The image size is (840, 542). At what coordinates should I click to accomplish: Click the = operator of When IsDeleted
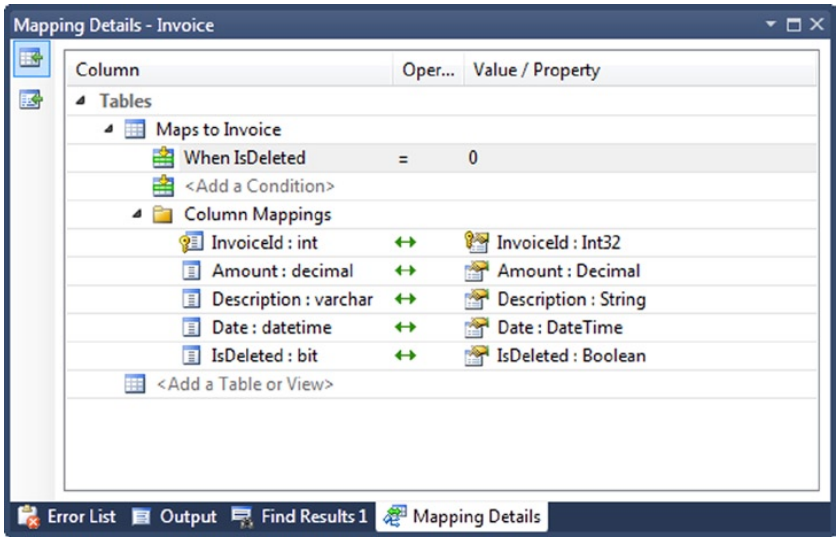[403, 159]
